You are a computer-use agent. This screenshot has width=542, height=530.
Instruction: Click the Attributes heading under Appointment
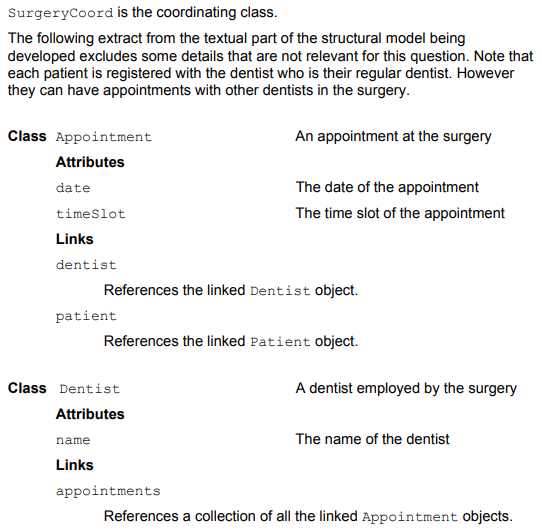click(90, 162)
